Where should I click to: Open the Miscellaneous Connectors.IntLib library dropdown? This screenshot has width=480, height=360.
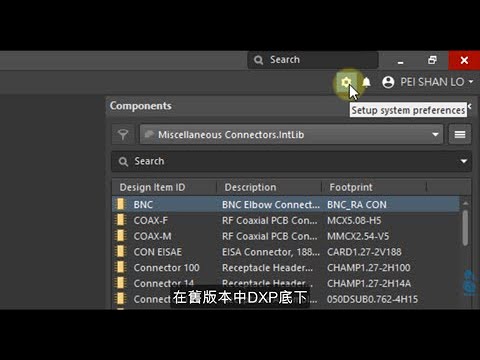[291, 135]
